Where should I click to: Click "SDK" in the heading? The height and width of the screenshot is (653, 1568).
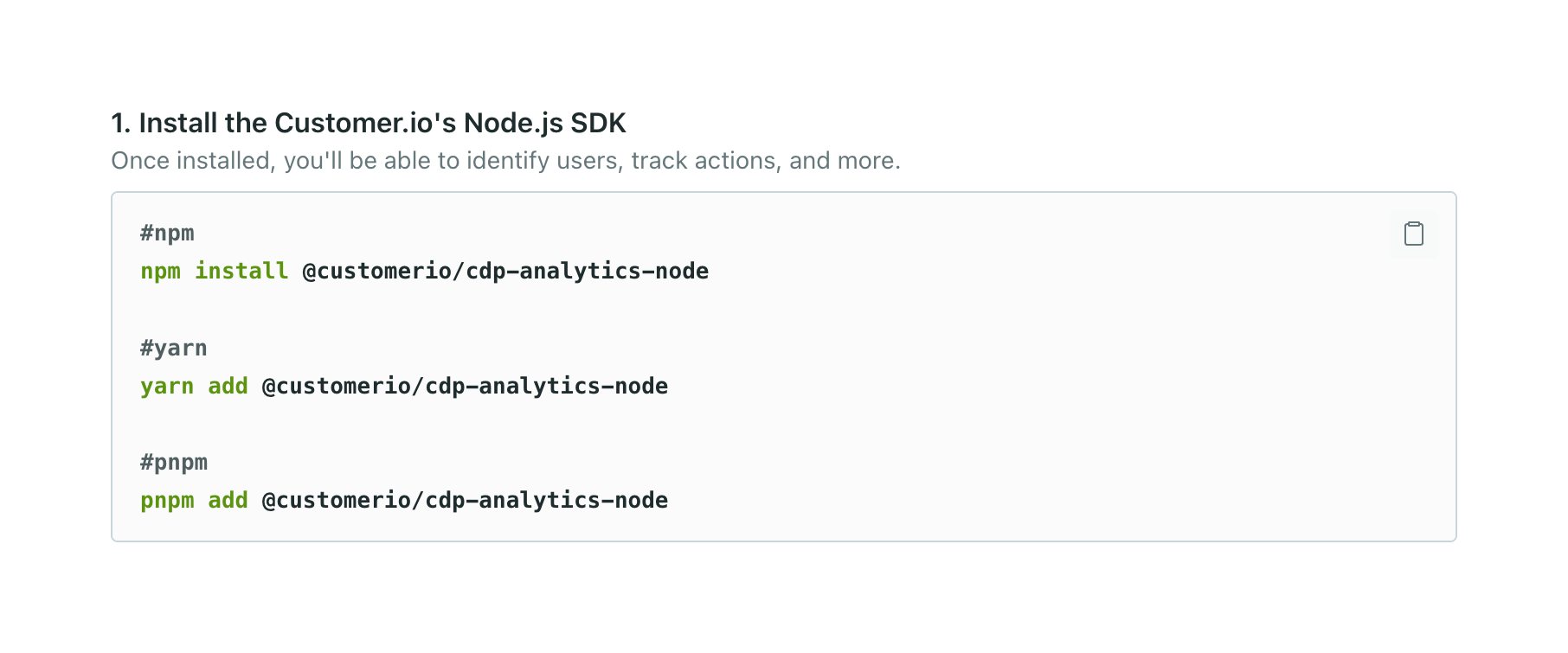tap(597, 123)
